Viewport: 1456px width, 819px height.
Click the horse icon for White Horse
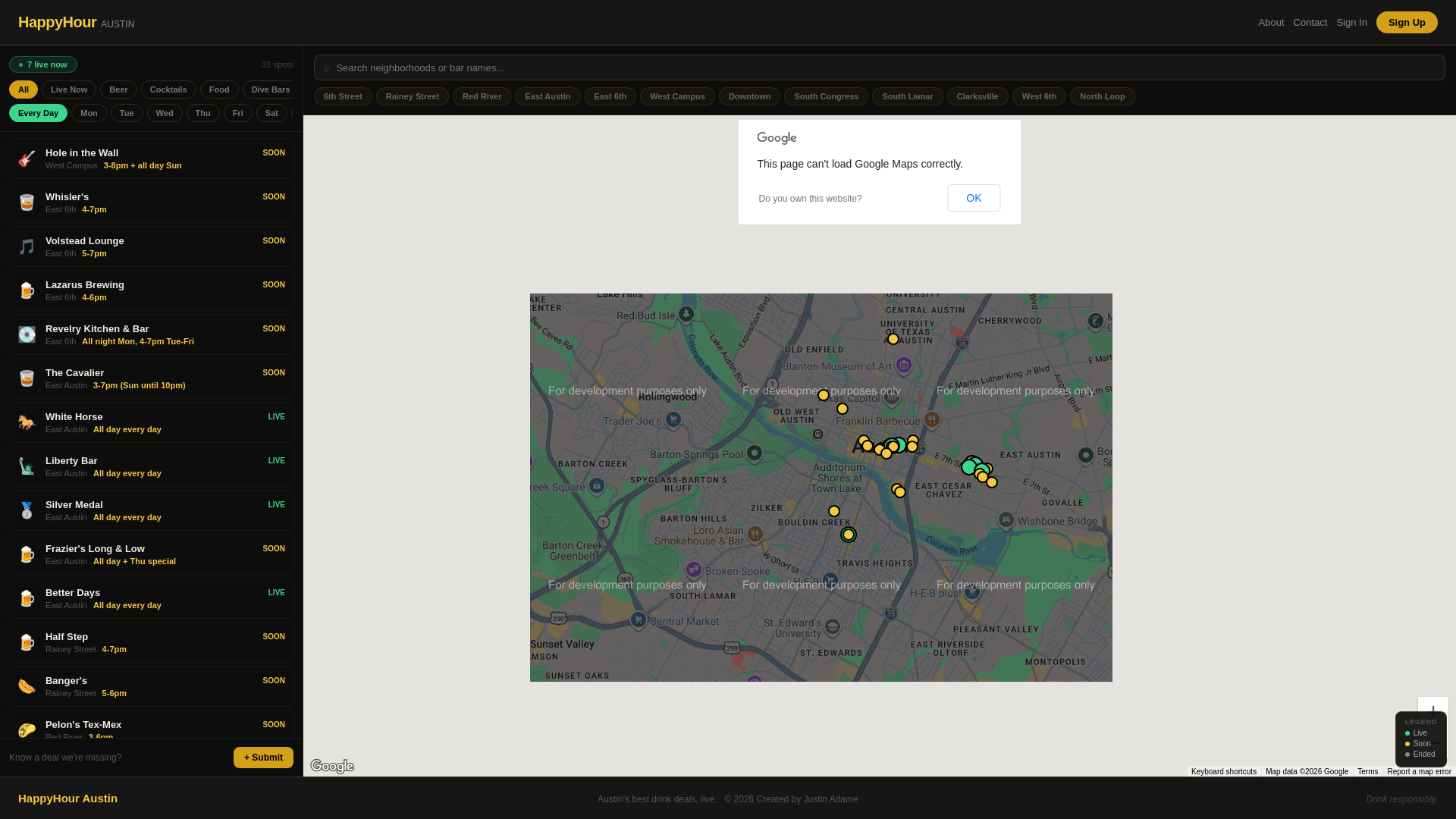click(x=27, y=422)
